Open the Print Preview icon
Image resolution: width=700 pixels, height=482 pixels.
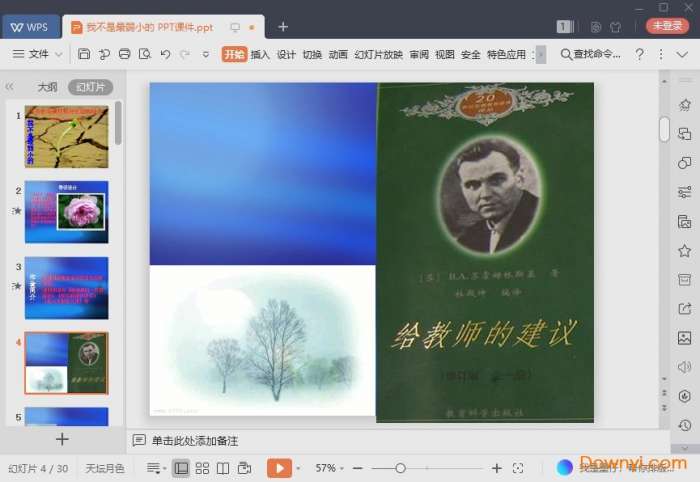(x=145, y=54)
